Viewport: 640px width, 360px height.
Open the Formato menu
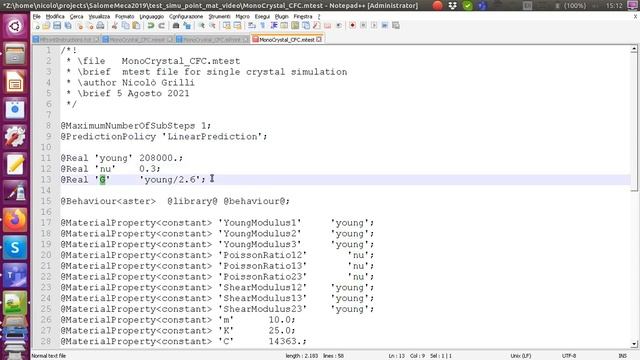click(x=124, y=16)
